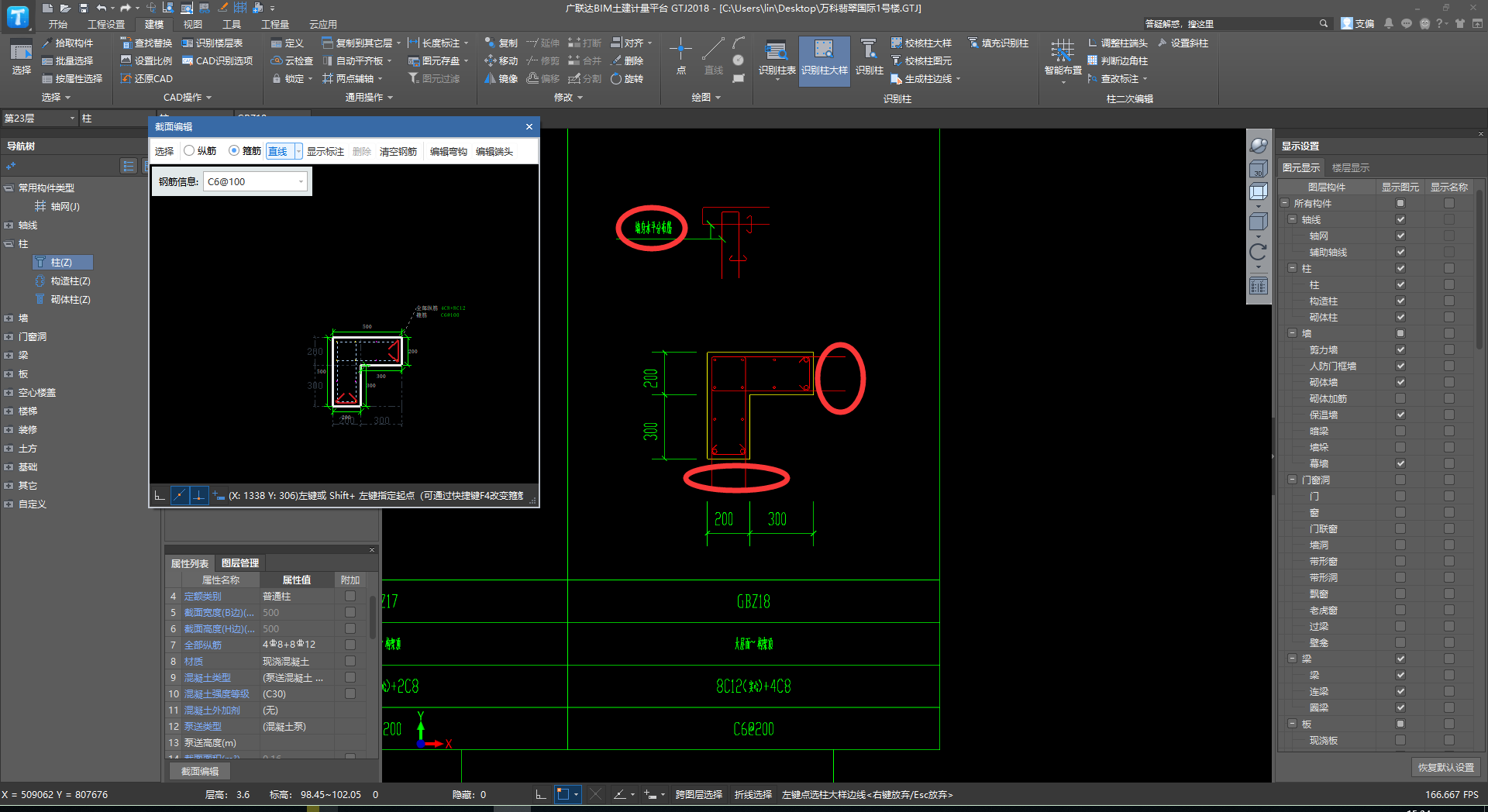Click the 查改标注 tool

click(1116, 79)
